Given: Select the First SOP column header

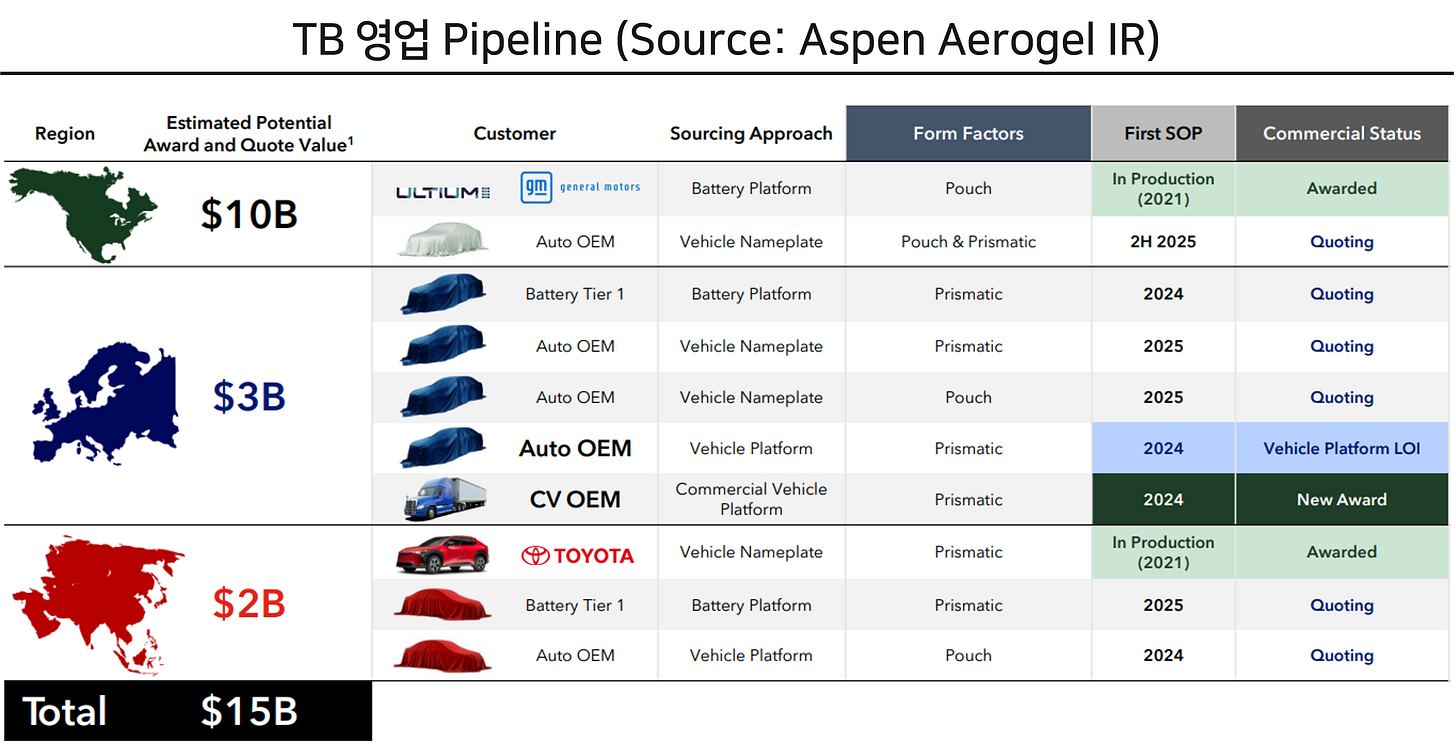Looking at the screenshot, I should pyautogui.click(x=1163, y=133).
